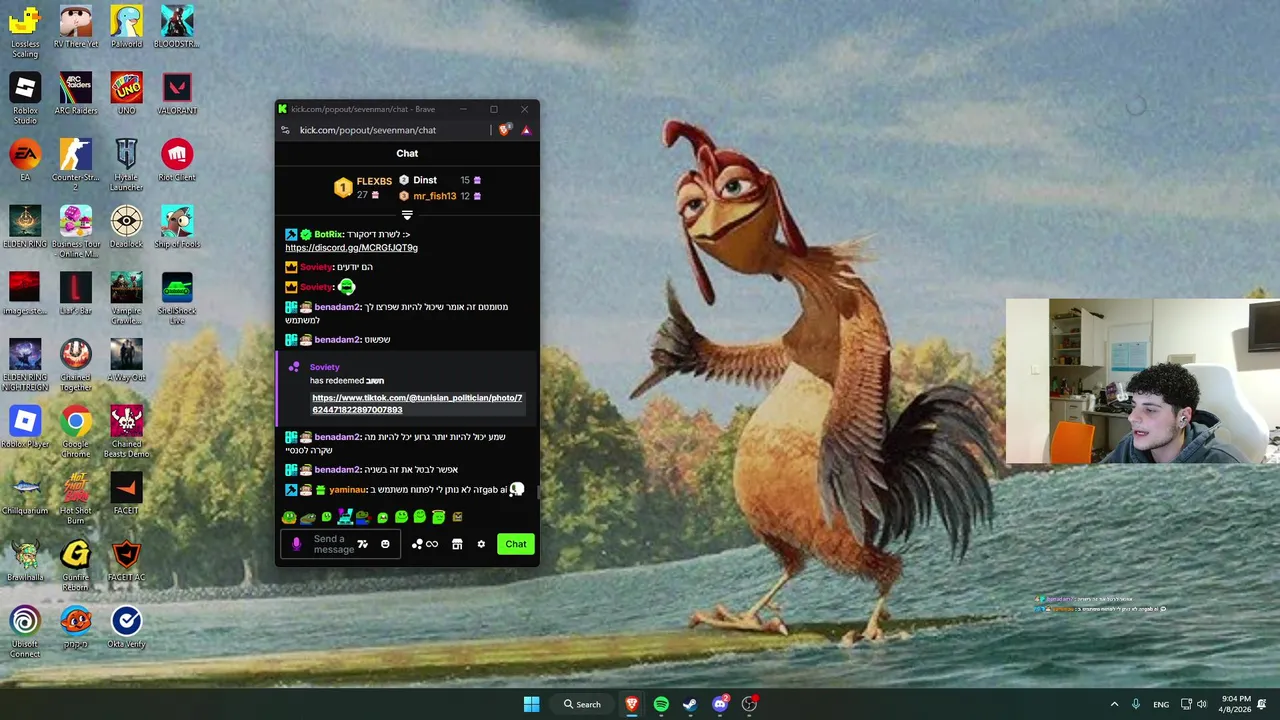Open Spotify on taskbar
This screenshot has height=720, width=1280.
coord(661,704)
